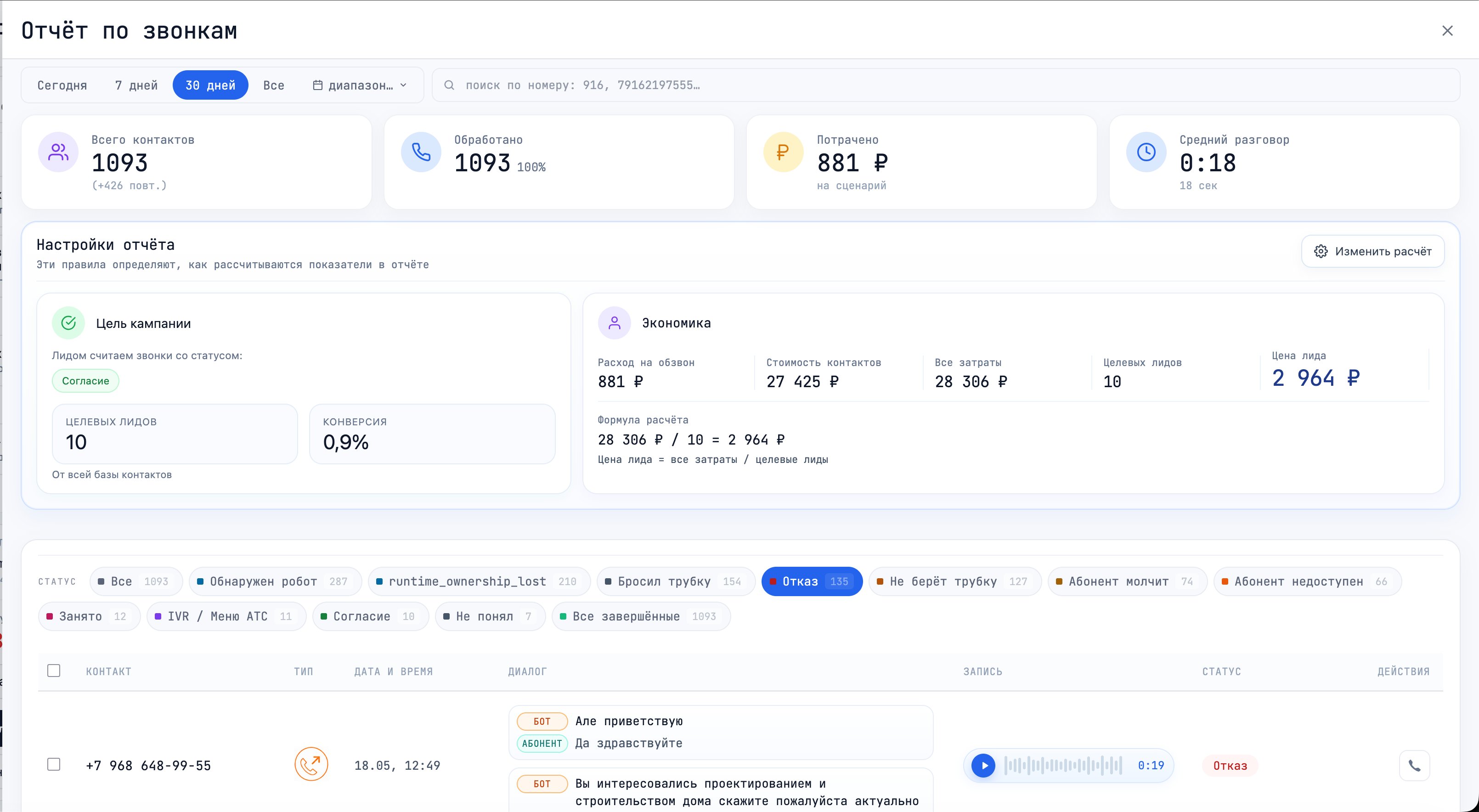Click the 'АБОНЕНТ' speaker tag

coord(542,743)
